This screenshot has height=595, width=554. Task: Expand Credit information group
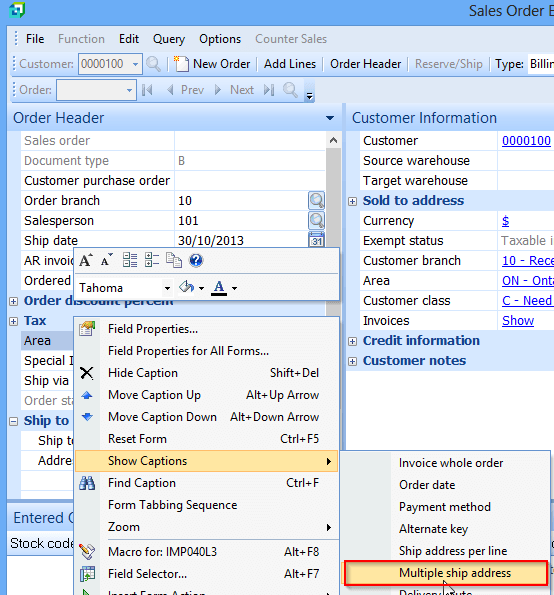point(353,341)
